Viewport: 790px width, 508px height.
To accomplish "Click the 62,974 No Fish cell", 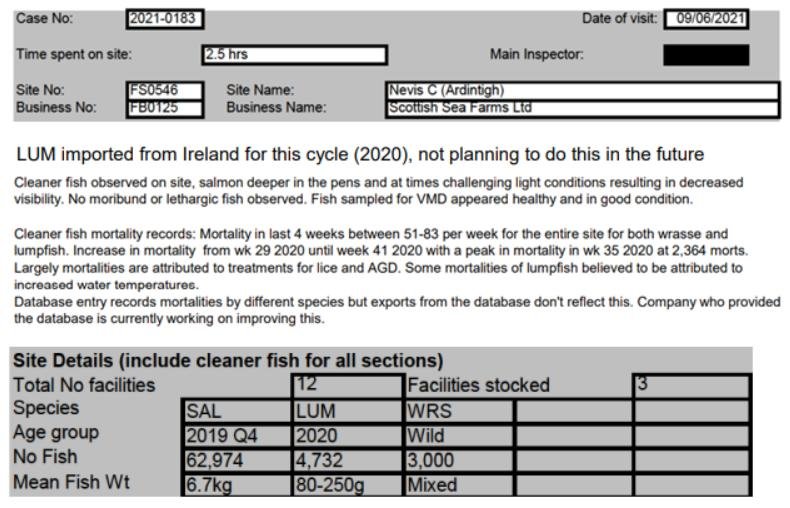I will [237, 461].
